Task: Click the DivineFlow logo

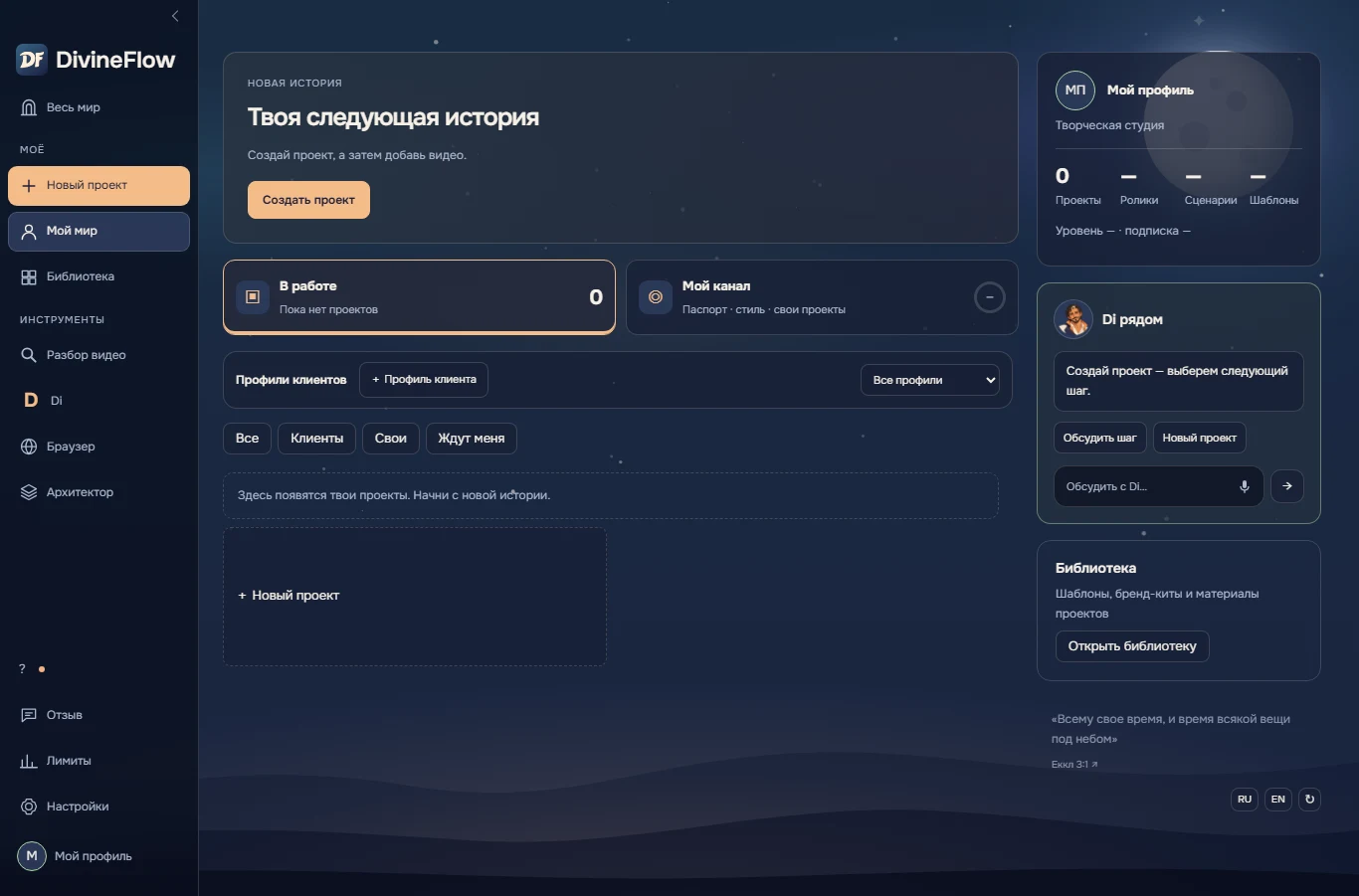Action: (96, 60)
